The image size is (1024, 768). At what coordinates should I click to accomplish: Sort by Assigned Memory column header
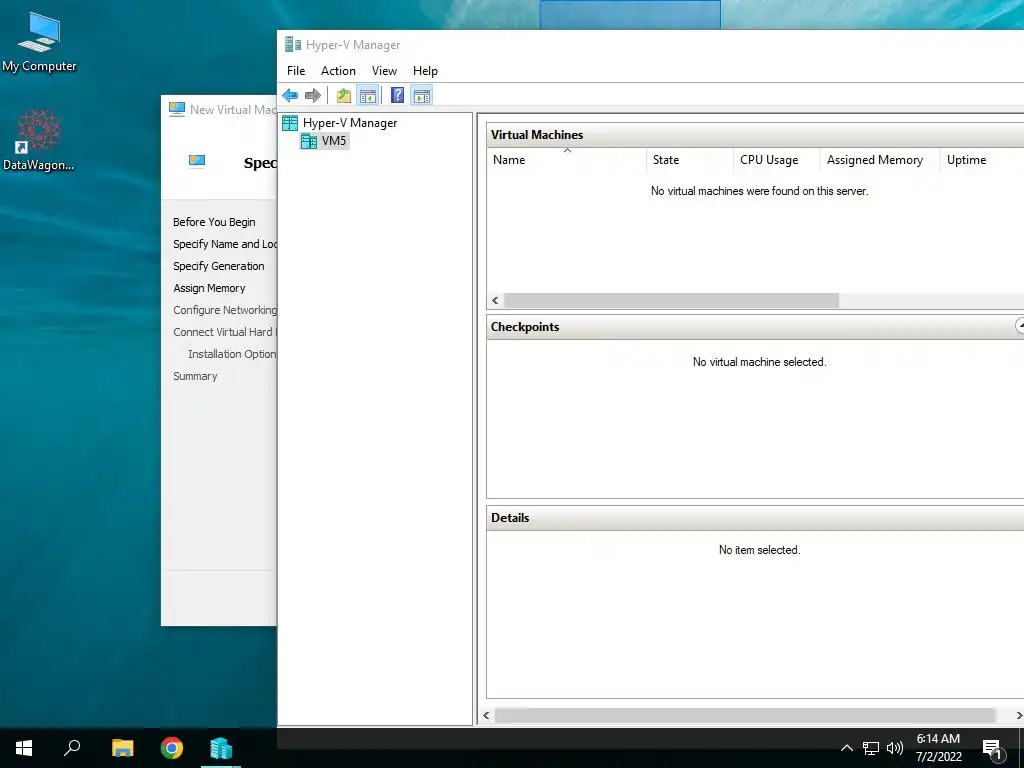pos(880,160)
